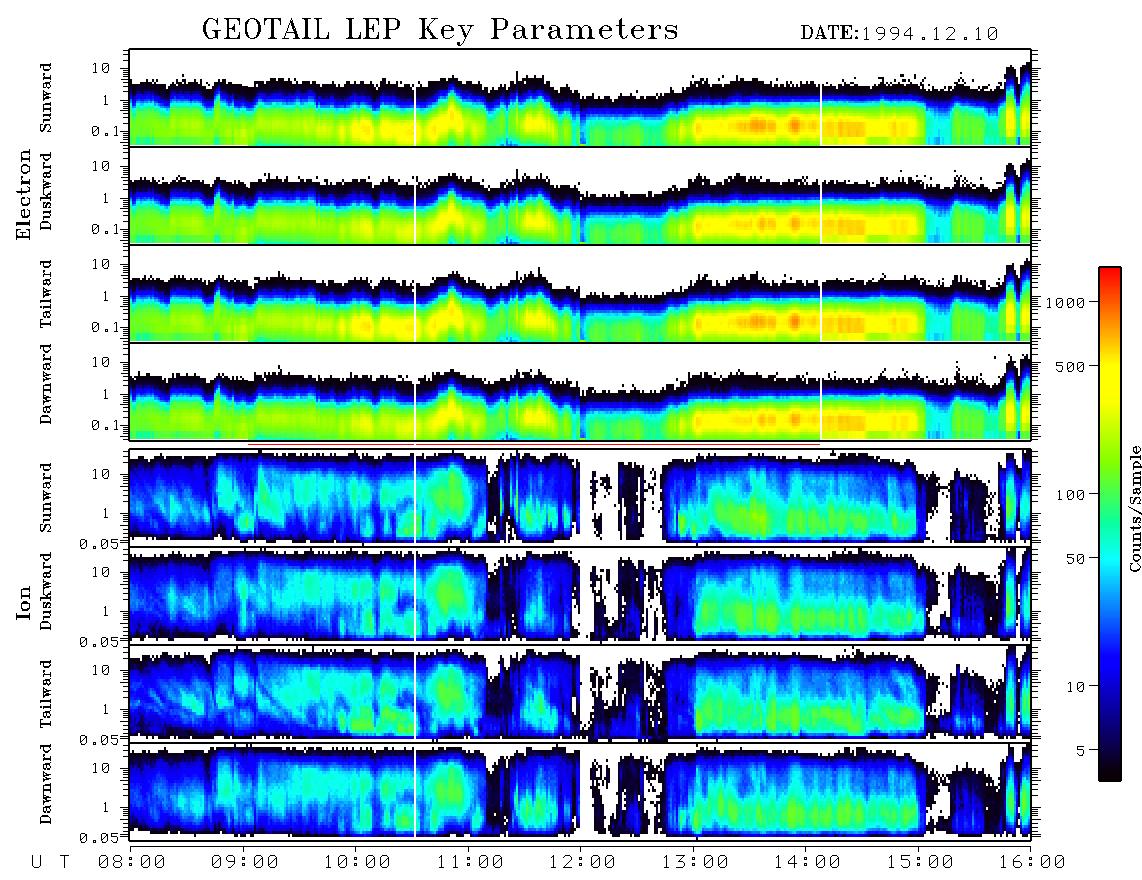Screen dimensions: 1142x880
Task: Click the red top end of the colorbar
Action: 1110,275
